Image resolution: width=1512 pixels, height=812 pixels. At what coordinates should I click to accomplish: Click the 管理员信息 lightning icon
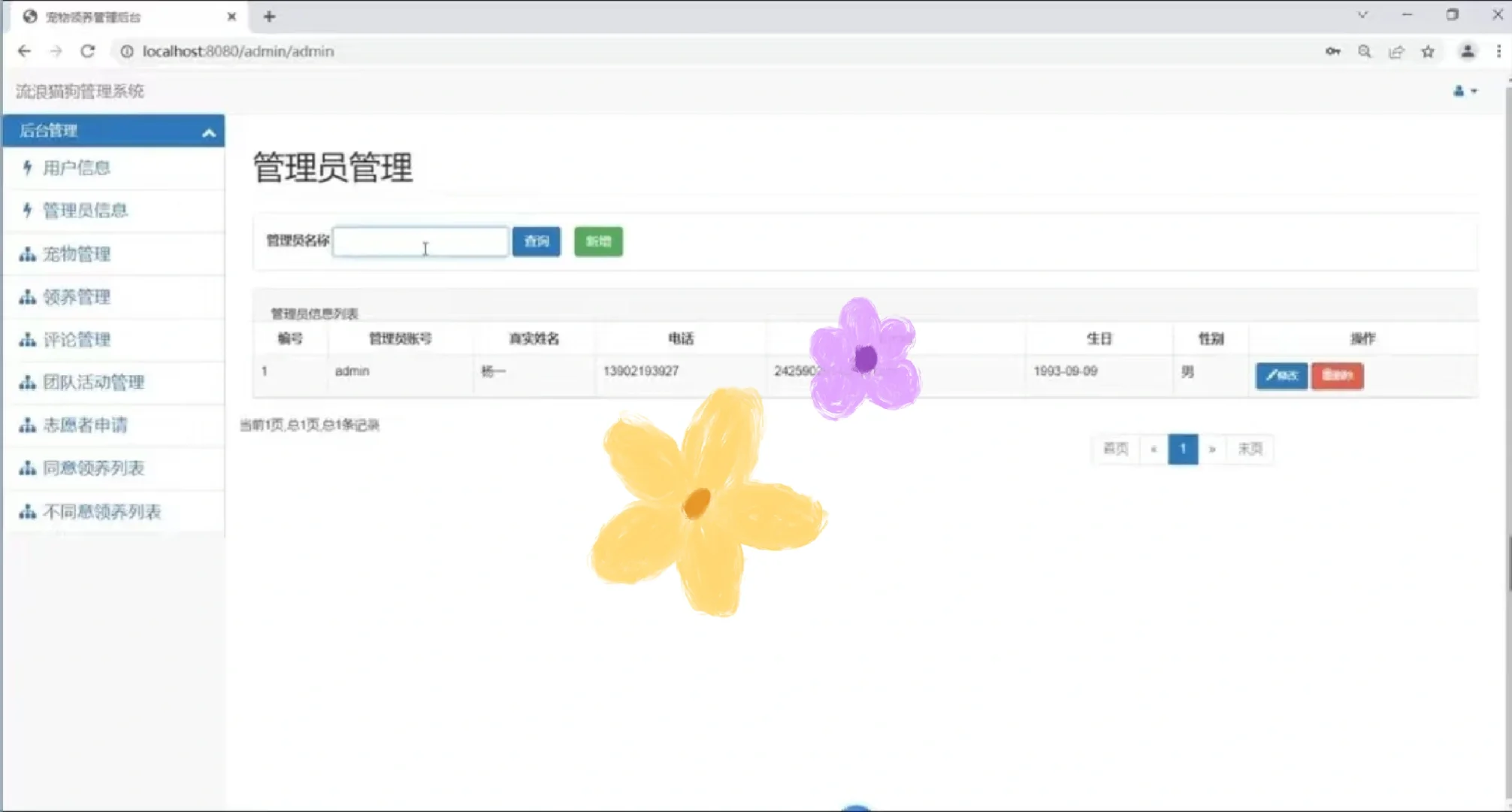tap(27, 211)
